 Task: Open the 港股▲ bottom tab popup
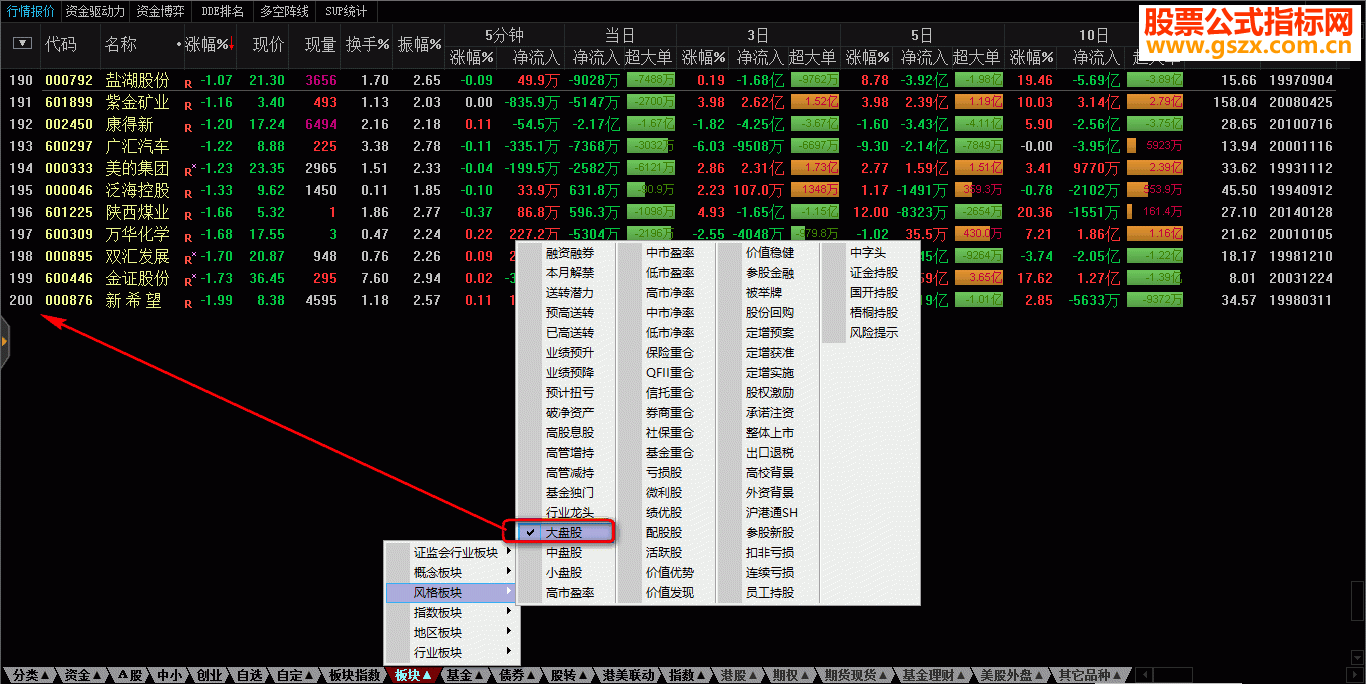[x=740, y=675]
